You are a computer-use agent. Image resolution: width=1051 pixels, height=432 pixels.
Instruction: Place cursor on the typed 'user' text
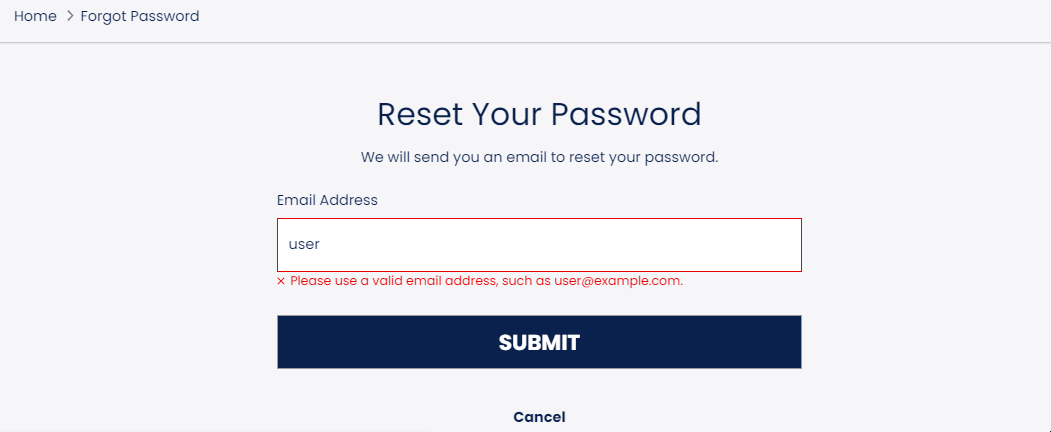304,244
